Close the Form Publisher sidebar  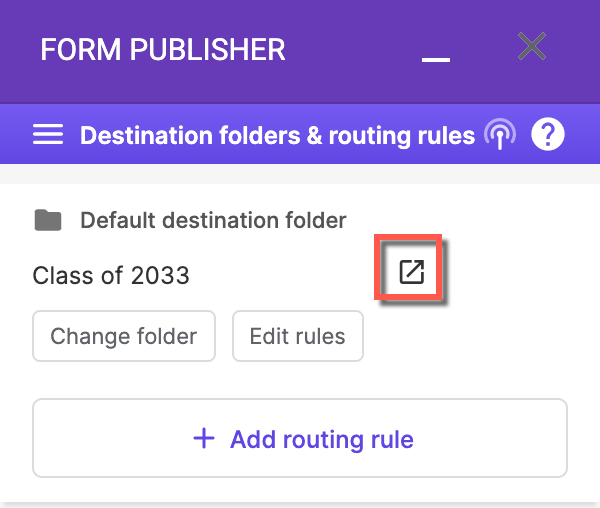pos(532,46)
